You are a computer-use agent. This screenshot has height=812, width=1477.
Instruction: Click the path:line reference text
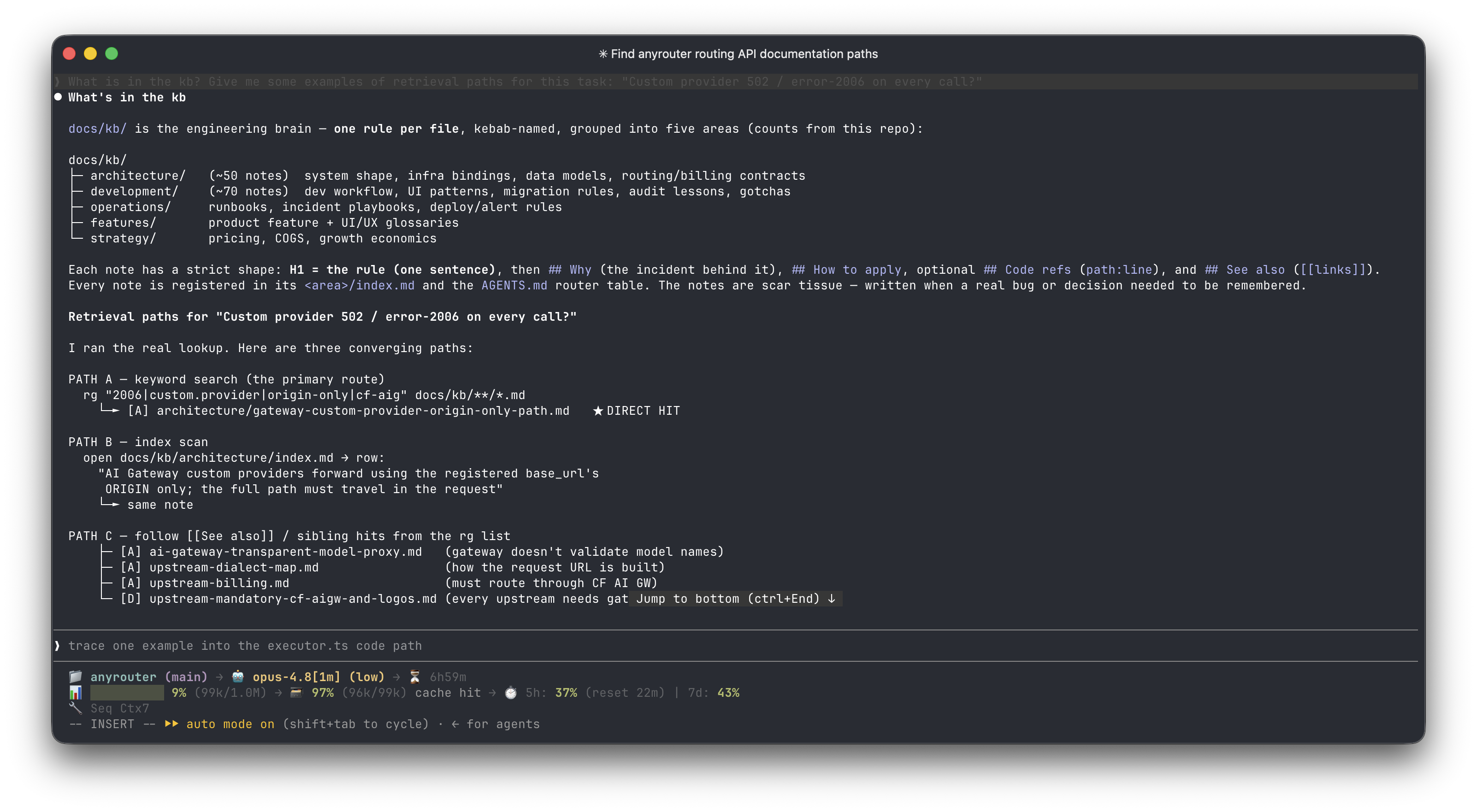click(x=1119, y=269)
